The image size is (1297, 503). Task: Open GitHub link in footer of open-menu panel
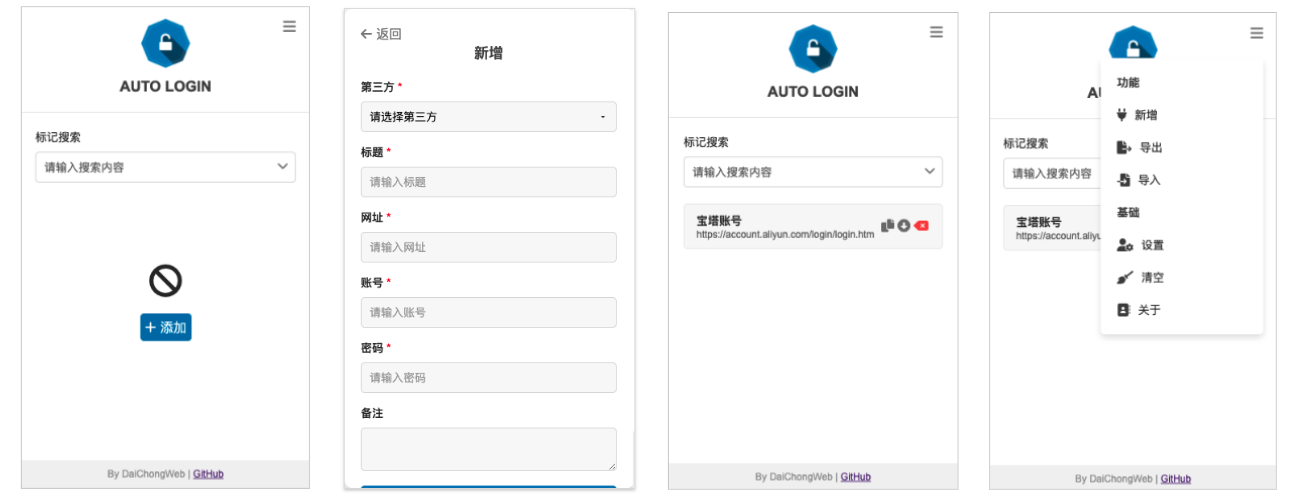pos(1176,479)
